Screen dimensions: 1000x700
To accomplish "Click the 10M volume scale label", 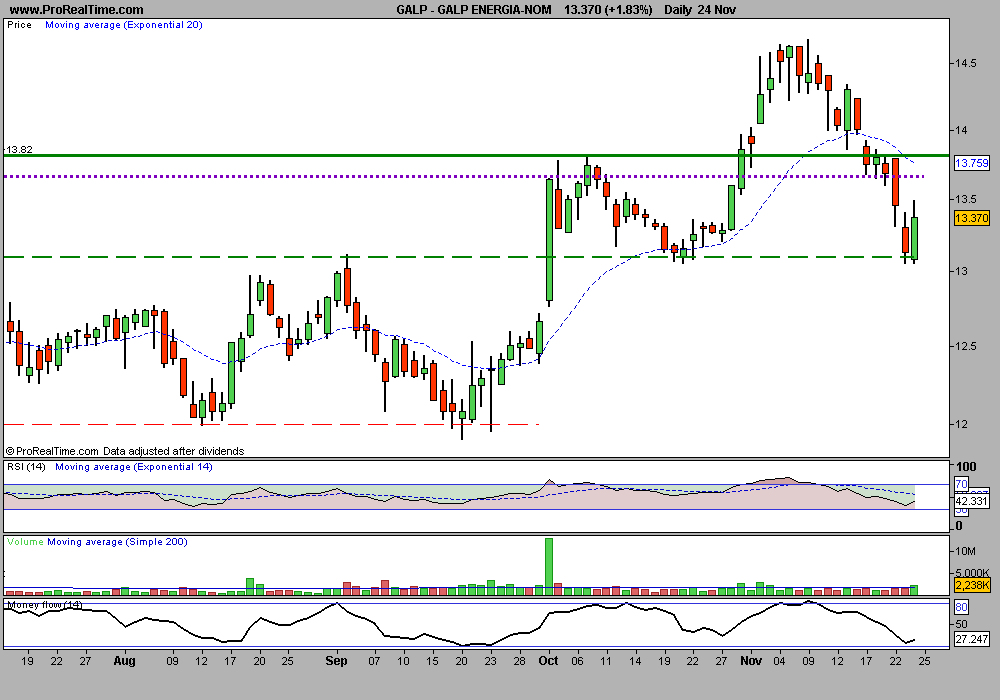I will click(x=965, y=551).
